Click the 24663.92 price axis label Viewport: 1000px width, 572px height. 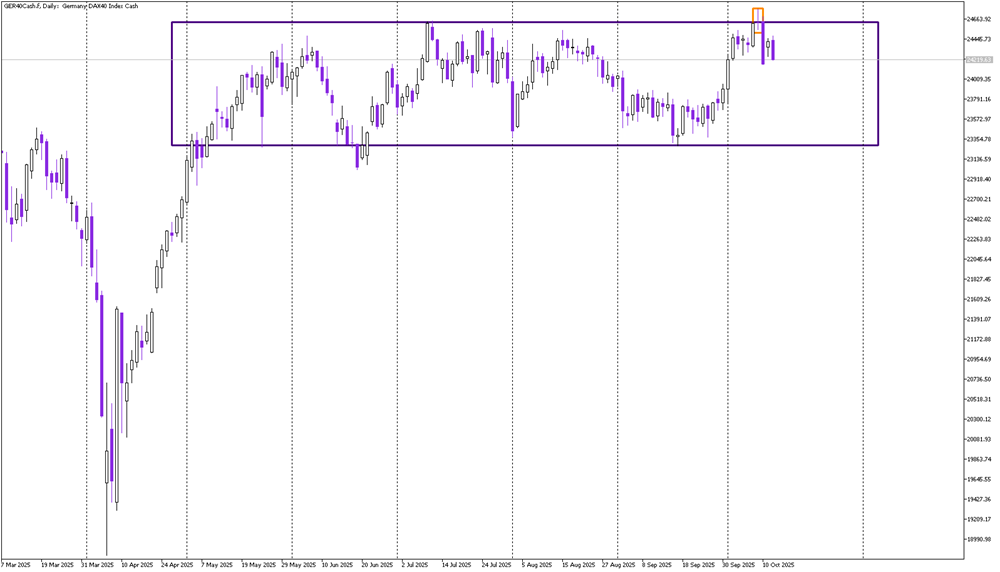coord(965,19)
